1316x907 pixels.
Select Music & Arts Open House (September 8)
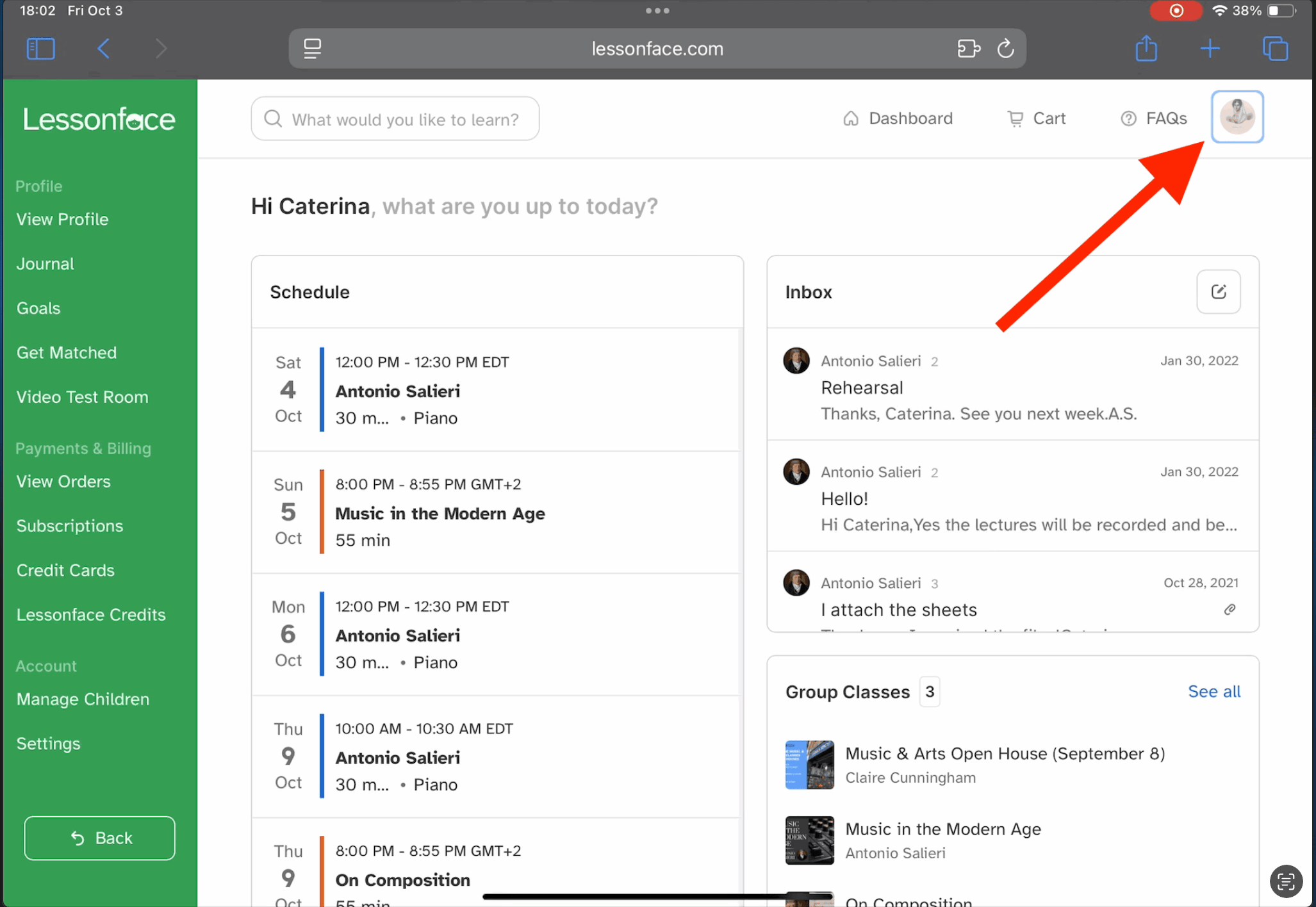[x=1005, y=754]
